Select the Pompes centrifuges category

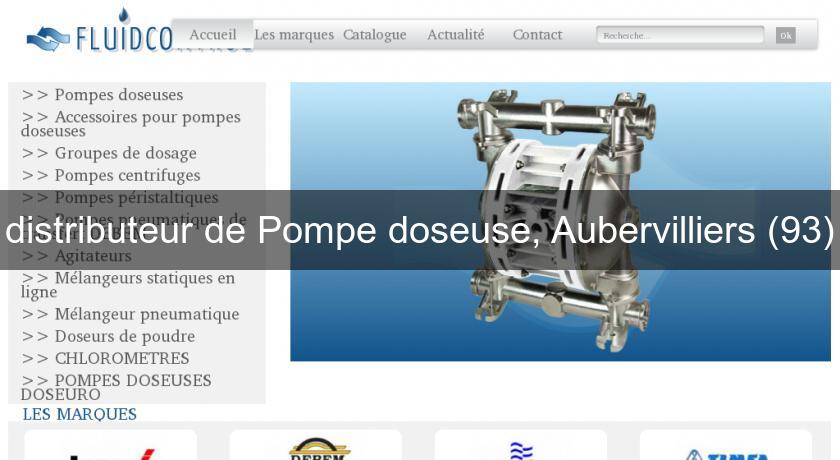127,175
